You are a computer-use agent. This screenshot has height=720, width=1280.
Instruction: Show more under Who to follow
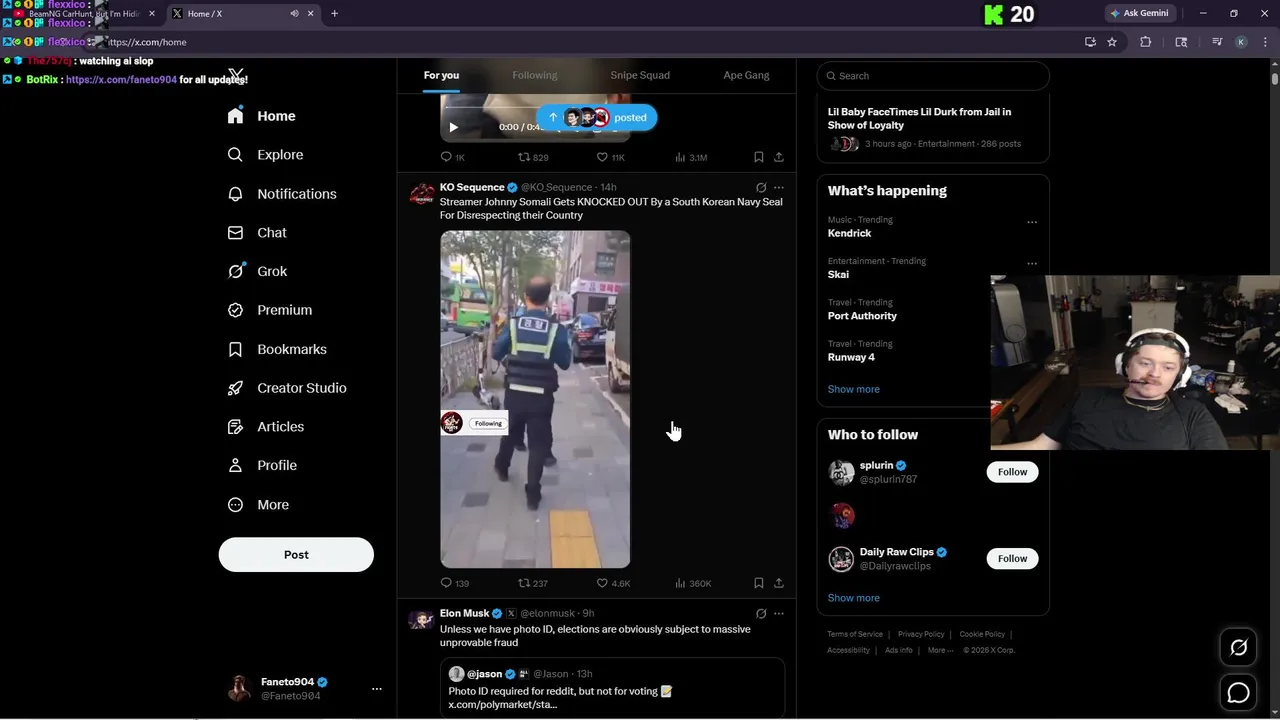coord(853,598)
